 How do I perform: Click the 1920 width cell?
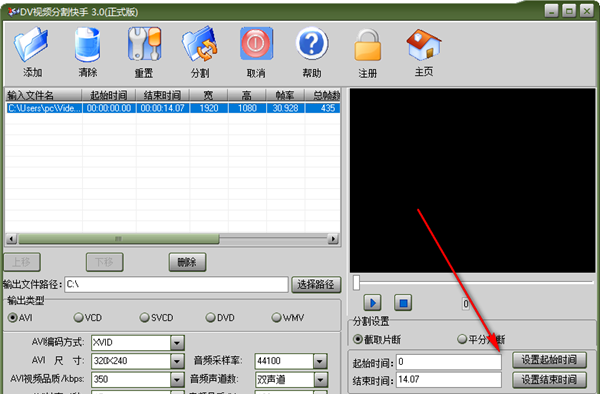tap(209, 108)
